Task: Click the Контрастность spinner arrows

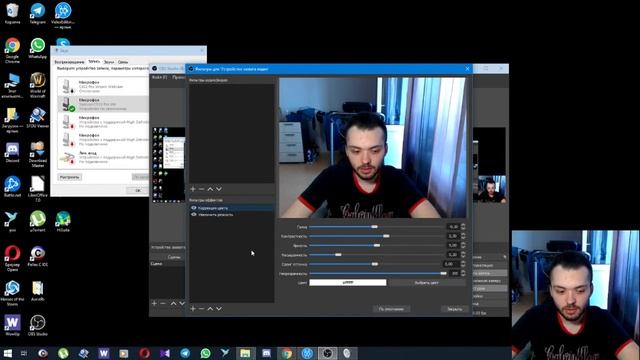Action: (x=463, y=236)
